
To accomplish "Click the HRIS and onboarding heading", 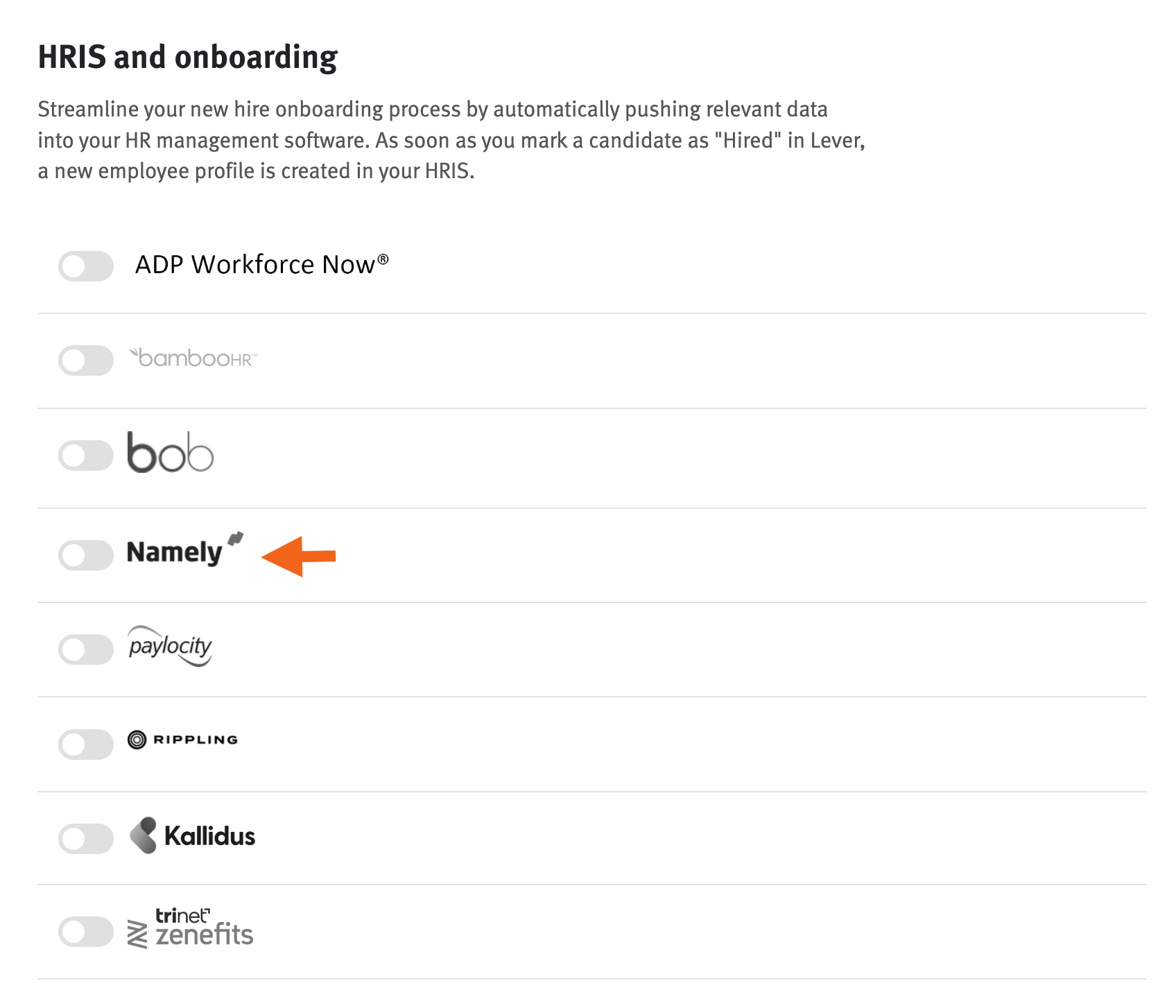I will pyautogui.click(x=189, y=57).
